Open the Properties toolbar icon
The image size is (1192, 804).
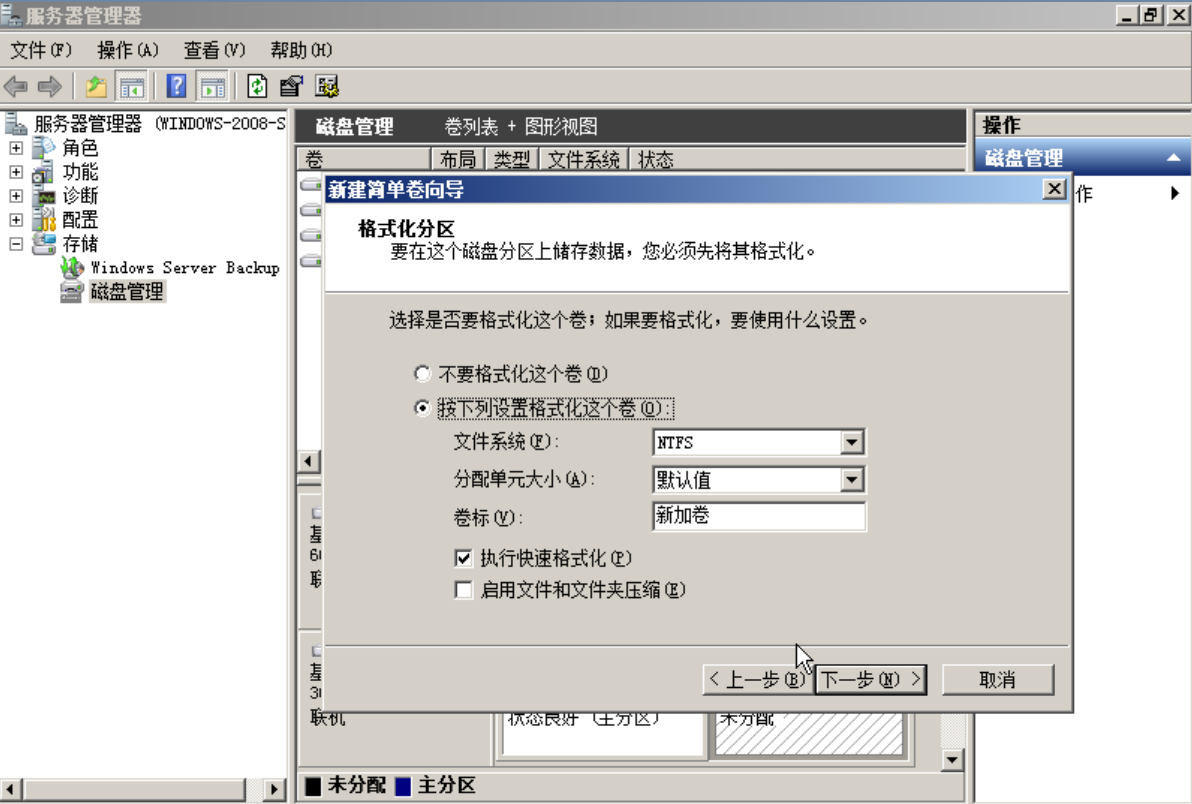(291, 87)
